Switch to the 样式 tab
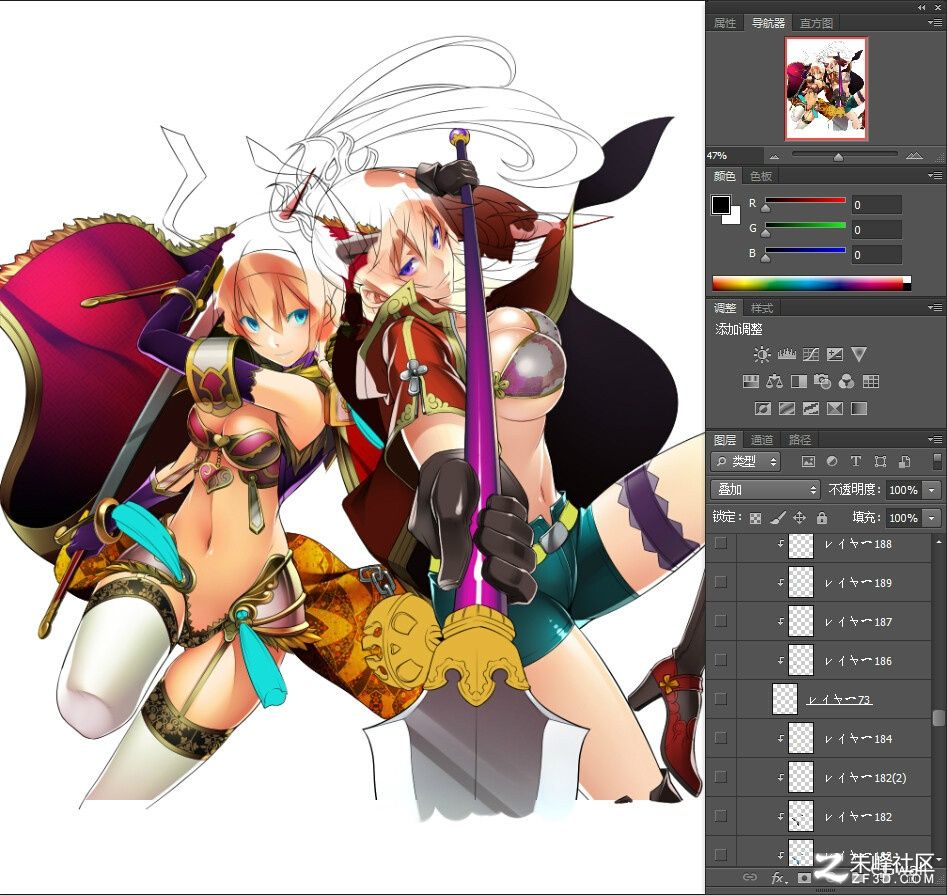The height and width of the screenshot is (895, 947). click(762, 308)
